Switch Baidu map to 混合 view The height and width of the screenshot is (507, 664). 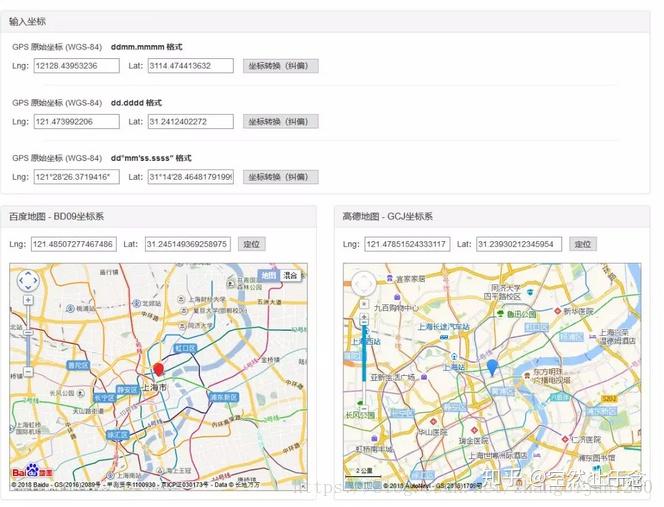[290, 275]
